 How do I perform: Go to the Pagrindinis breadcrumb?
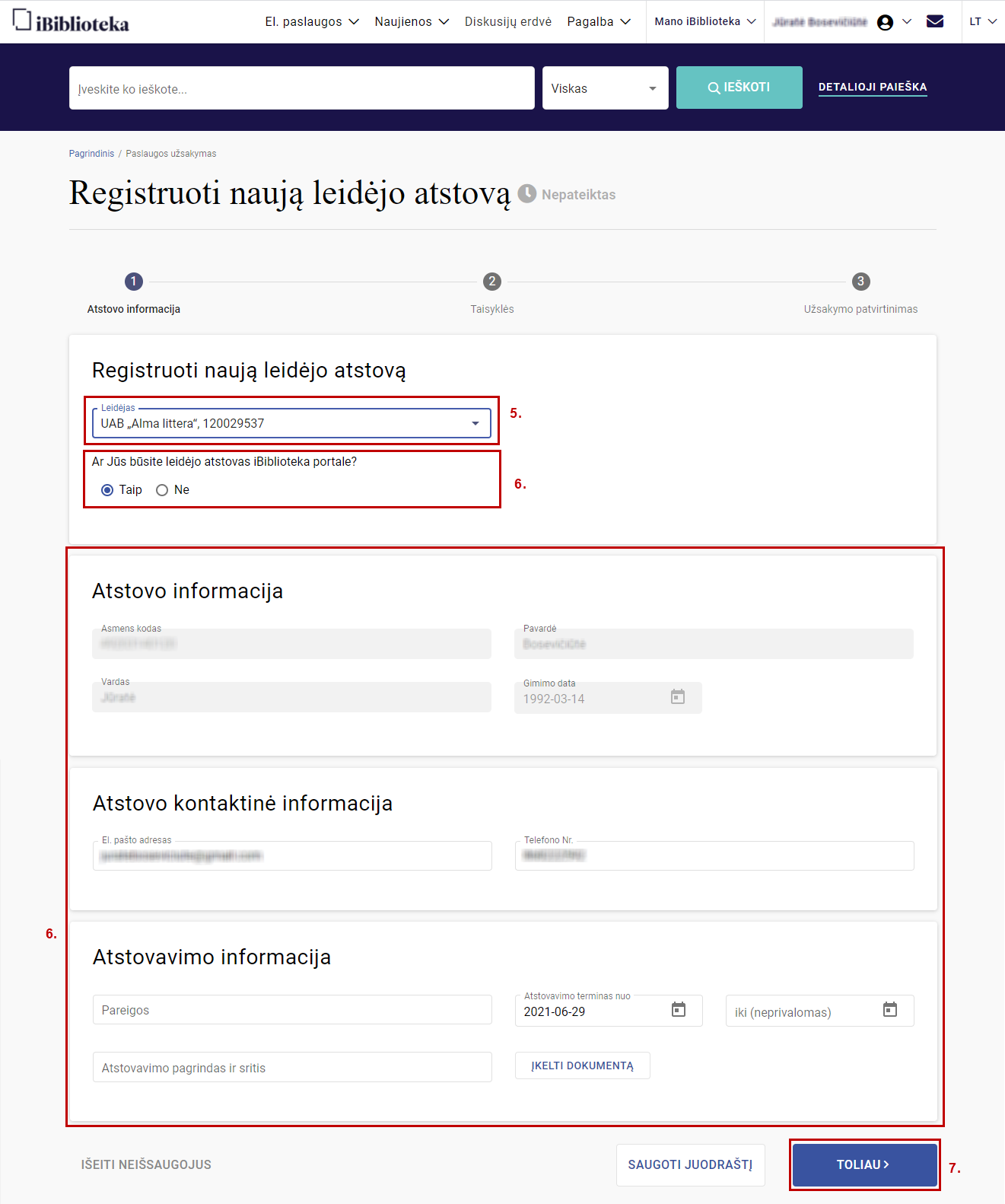click(x=91, y=154)
